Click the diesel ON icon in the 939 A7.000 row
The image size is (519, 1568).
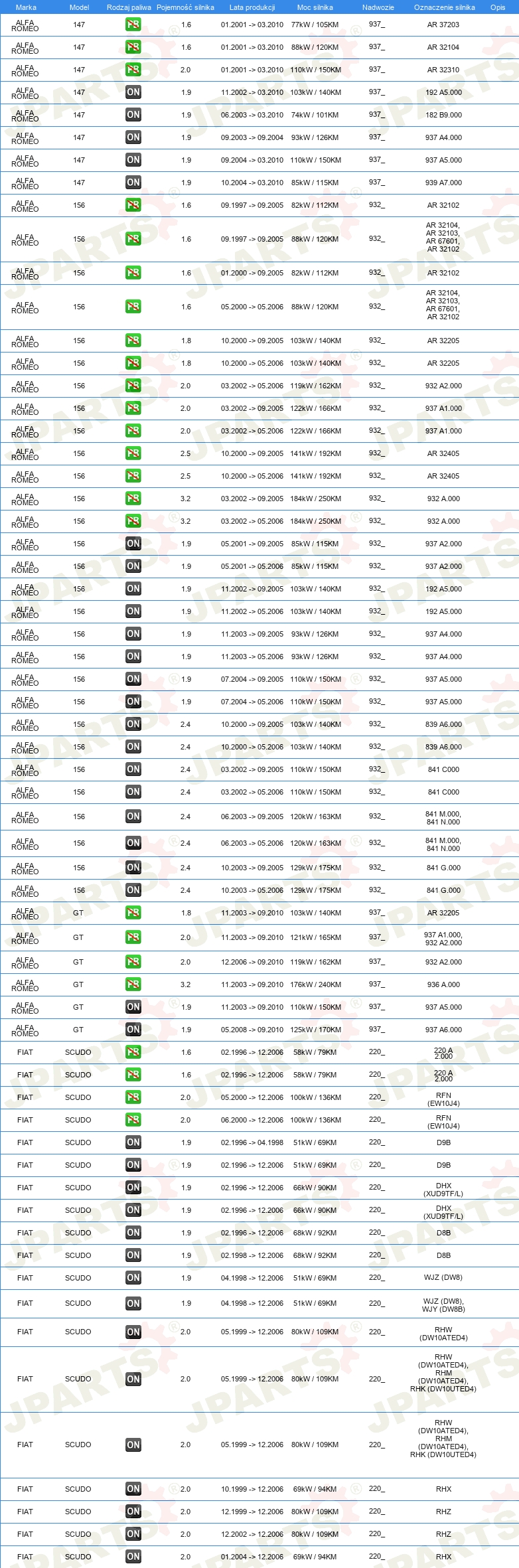133,183
